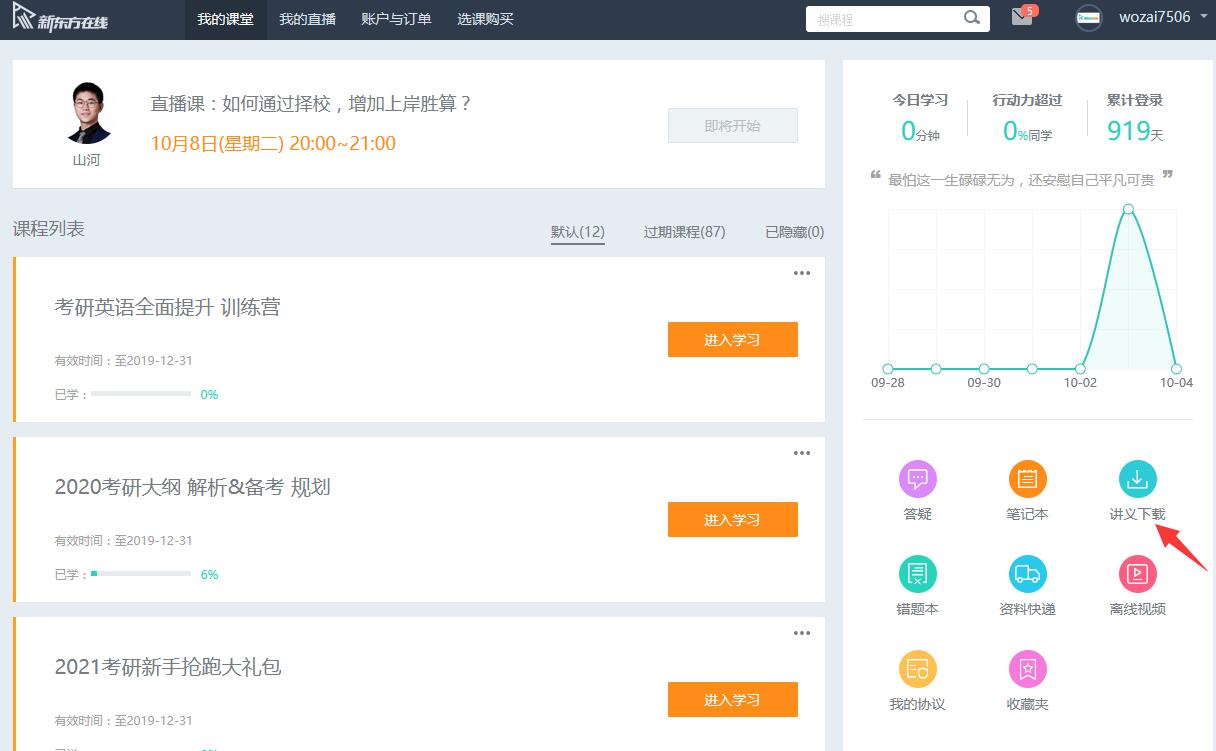Click the mail envelope notification icon
1216x751 pixels.
(x=1022, y=18)
